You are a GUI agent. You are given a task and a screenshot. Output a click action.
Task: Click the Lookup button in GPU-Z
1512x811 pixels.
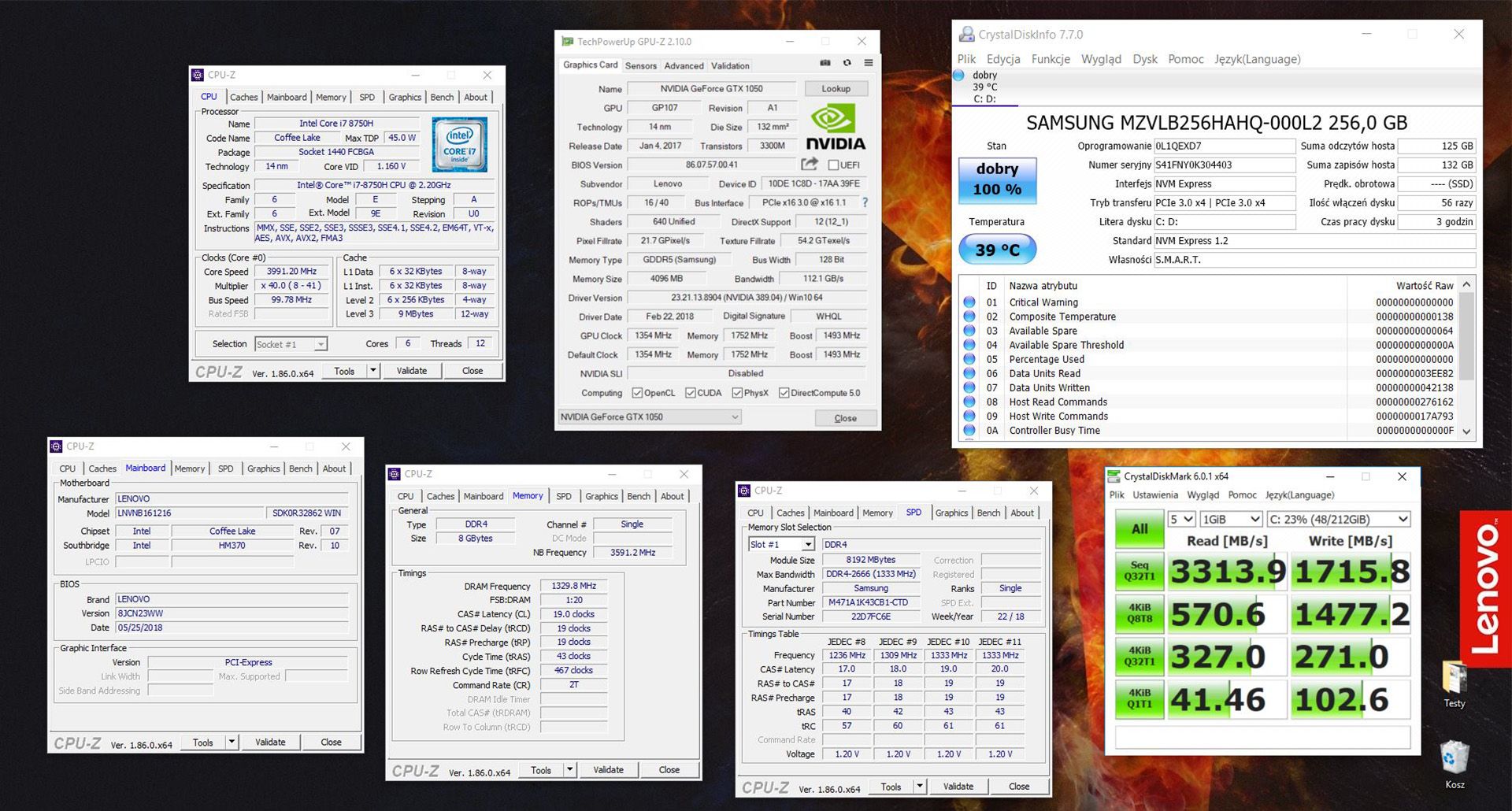pos(836,88)
